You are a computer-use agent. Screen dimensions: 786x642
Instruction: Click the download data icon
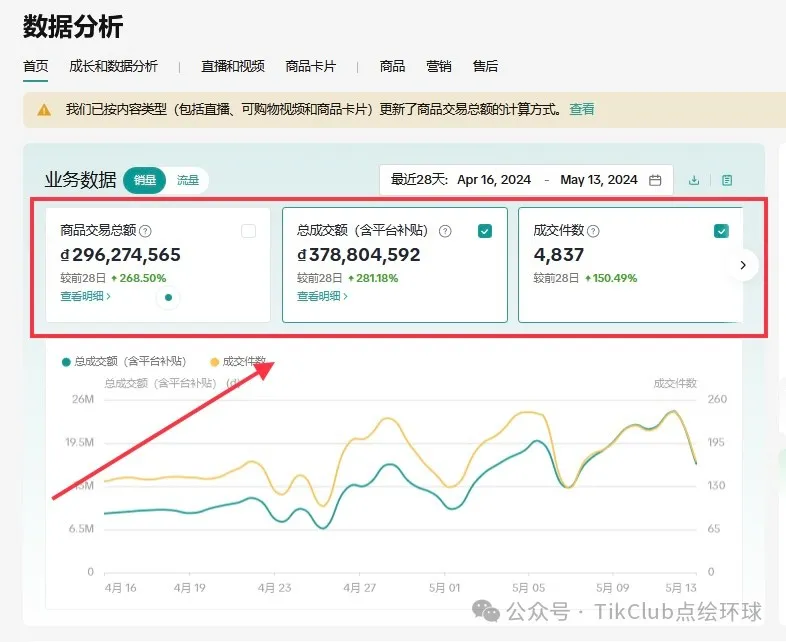point(694,181)
